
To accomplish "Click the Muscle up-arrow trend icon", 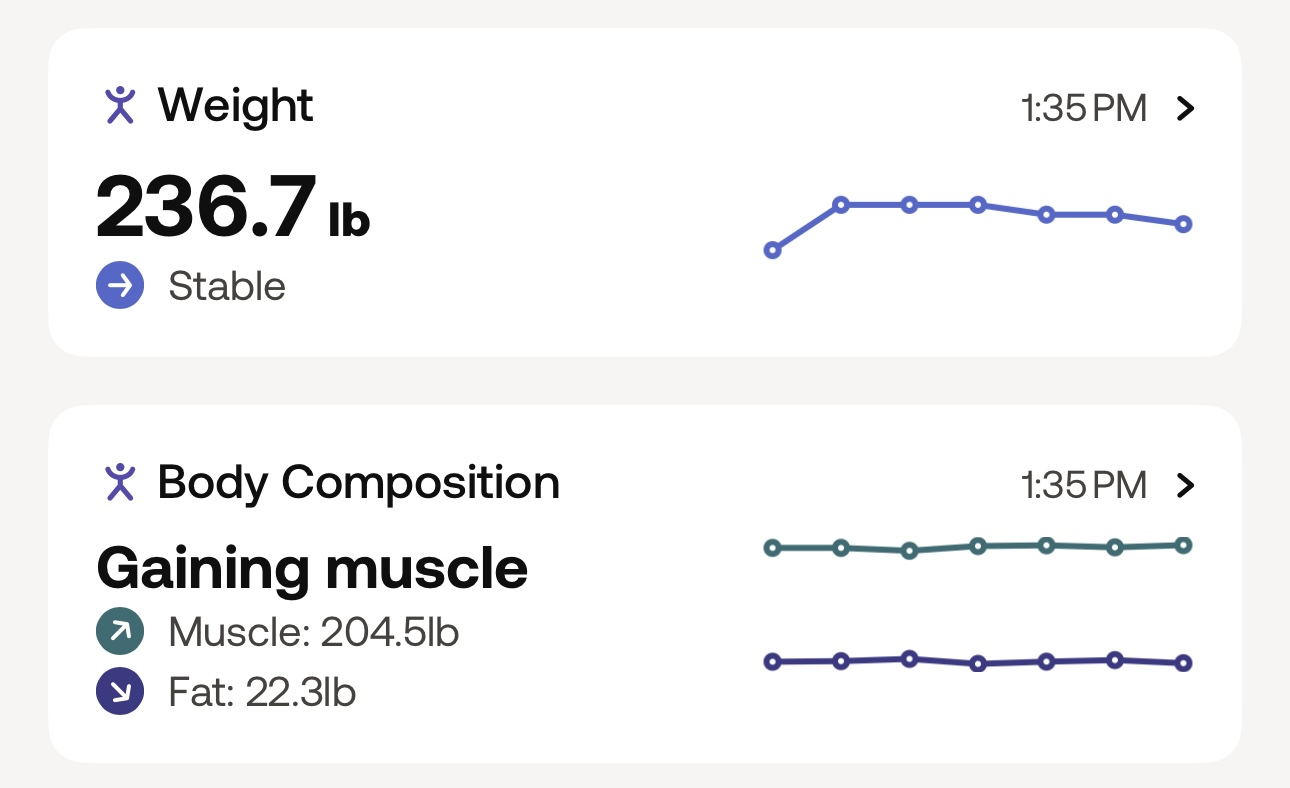I will pyautogui.click(x=120, y=632).
